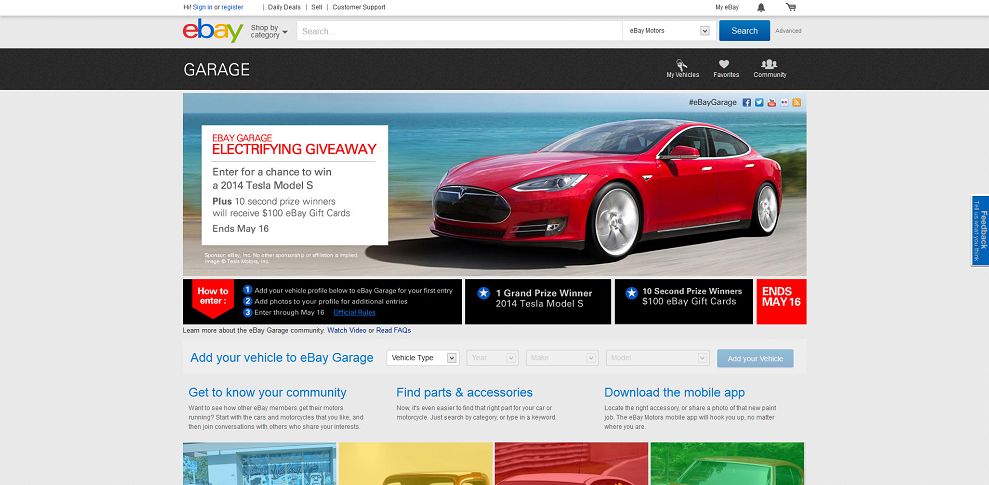Open the eBay Motors category dropdown
This screenshot has width=989, height=485.
point(669,31)
